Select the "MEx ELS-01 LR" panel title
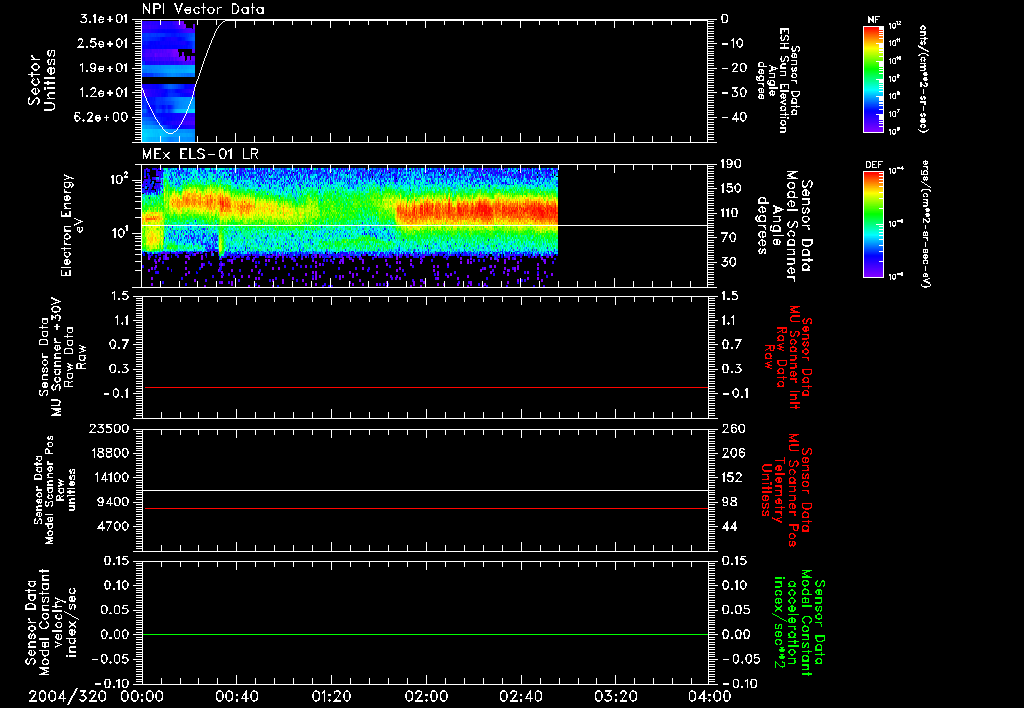 tap(200, 154)
